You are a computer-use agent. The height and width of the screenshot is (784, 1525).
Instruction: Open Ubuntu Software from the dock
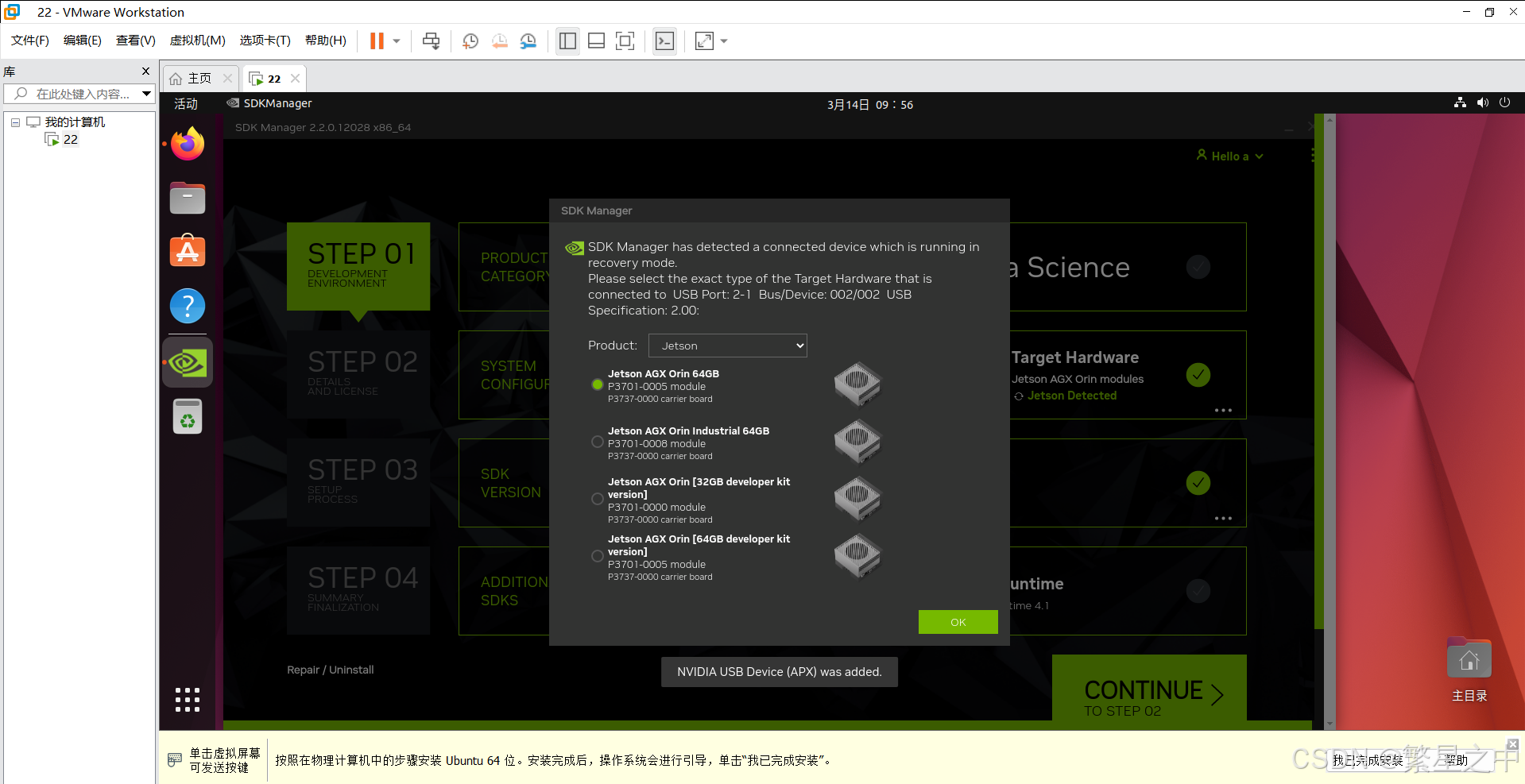188,251
